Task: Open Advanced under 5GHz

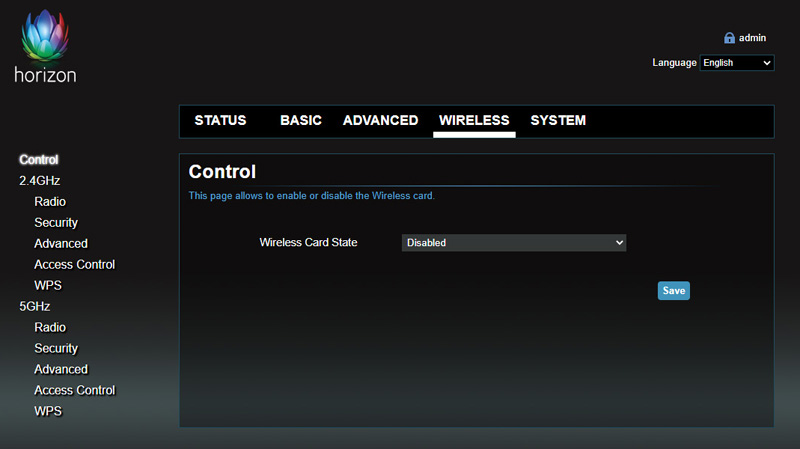Action: (61, 369)
